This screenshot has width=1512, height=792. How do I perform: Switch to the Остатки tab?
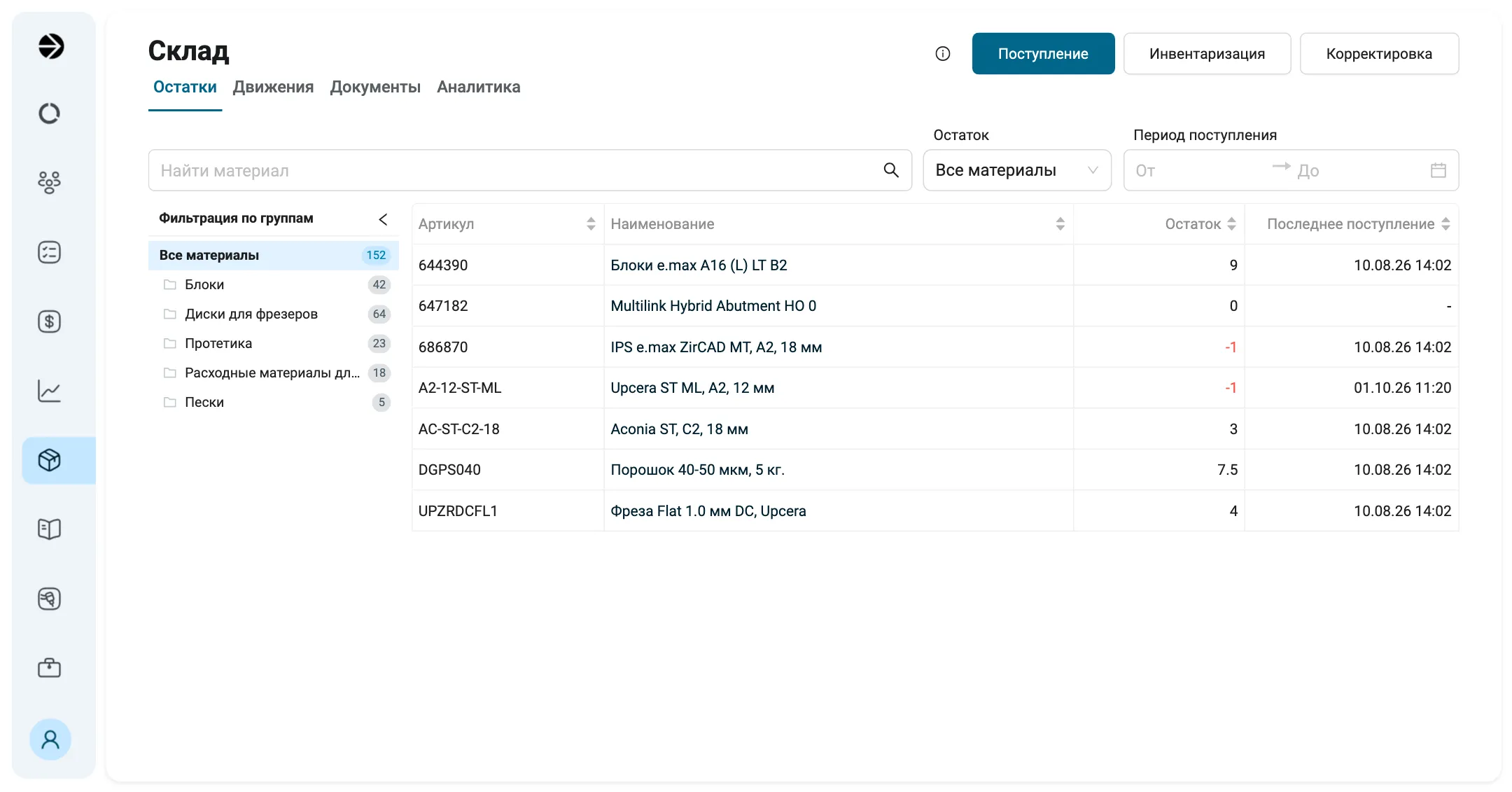click(x=185, y=88)
